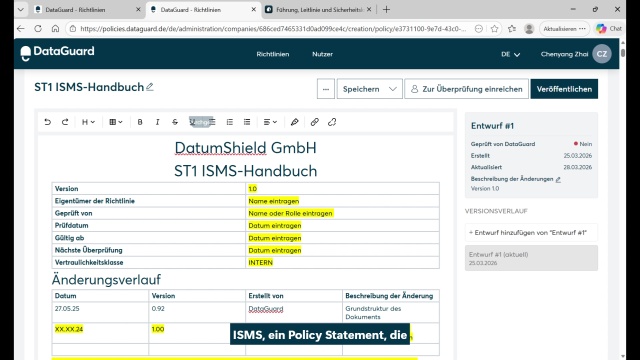Go back in browser history
This screenshot has width=640, height=360.
pyautogui.click(x=21, y=29)
